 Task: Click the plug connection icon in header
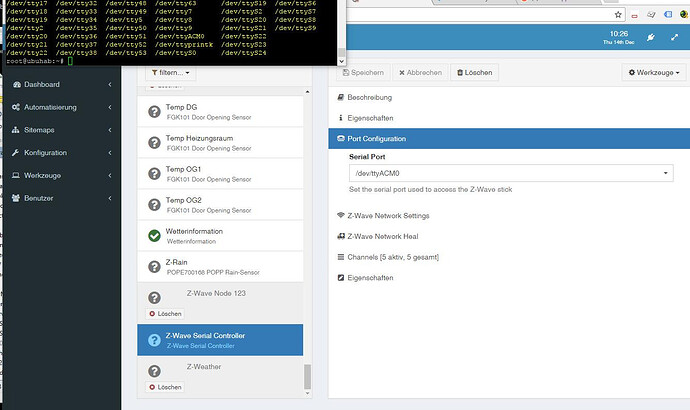coord(651,37)
